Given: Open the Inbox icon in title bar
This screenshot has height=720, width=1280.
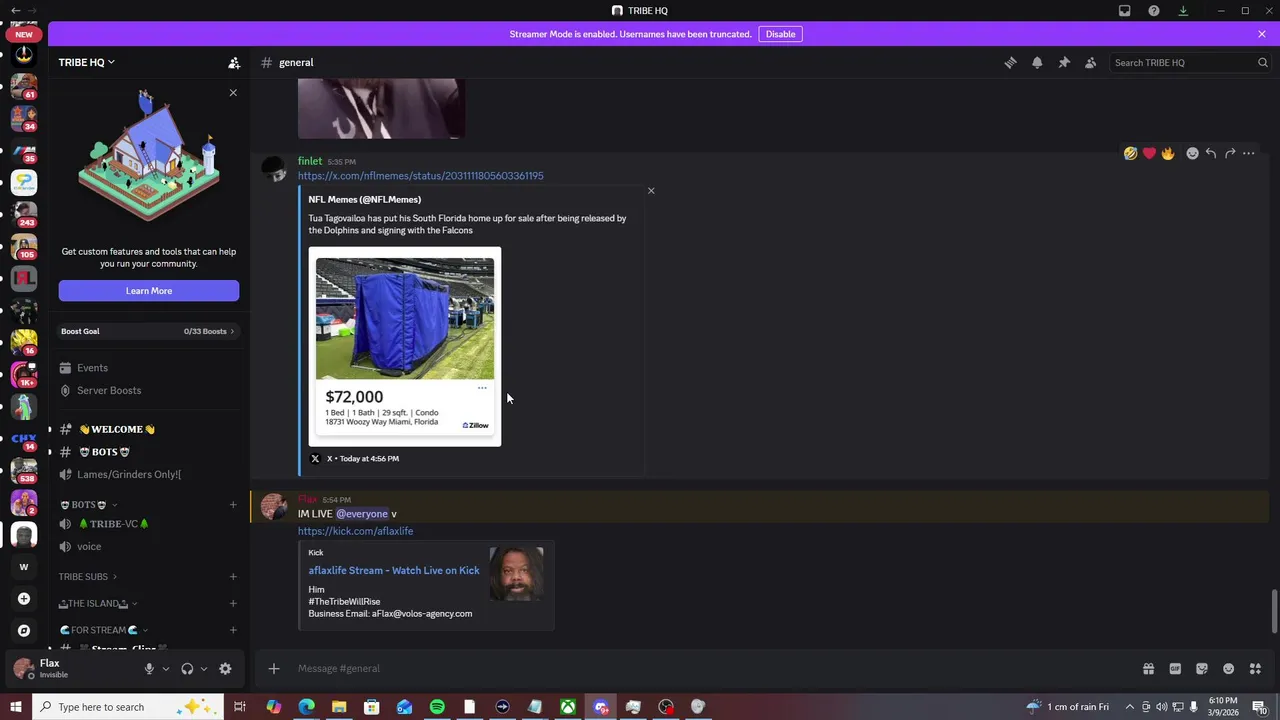Looking at the screenshot, I should tap(1125, 11).
